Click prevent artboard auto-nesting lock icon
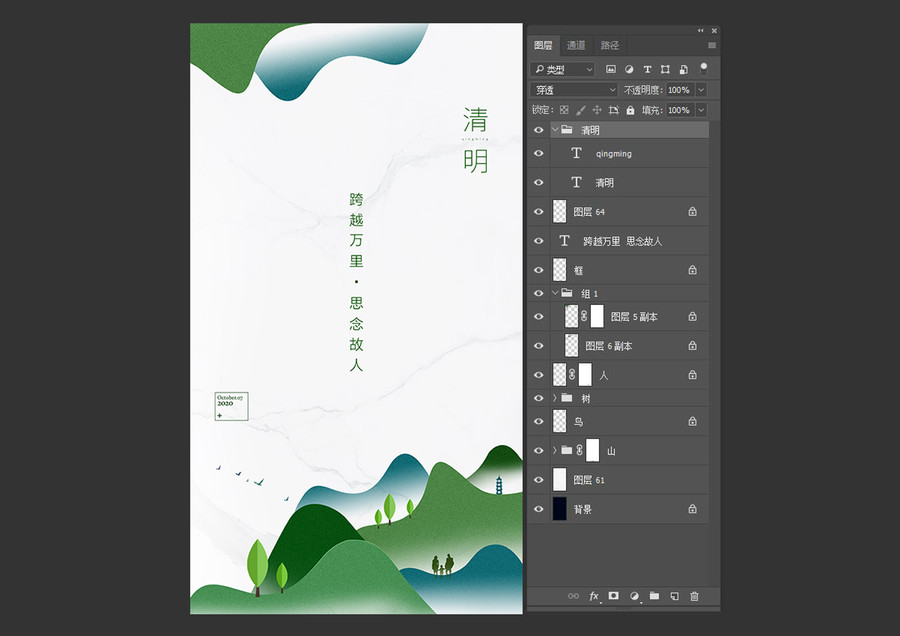Image resolution: width=900 pixels, height=636 pixels. 614,110
